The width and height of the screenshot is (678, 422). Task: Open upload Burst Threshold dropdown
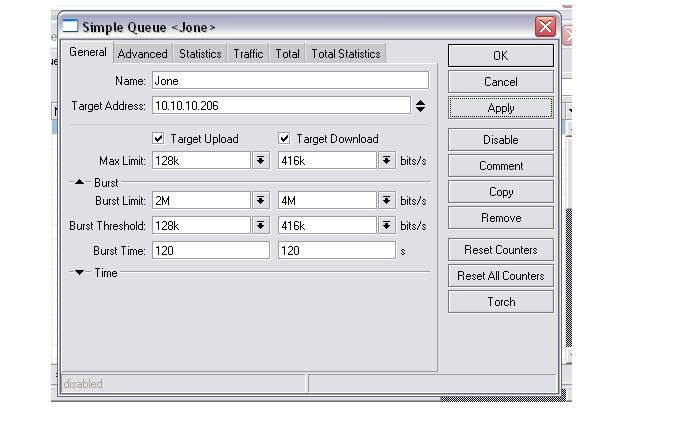click(x=260, y=225)
